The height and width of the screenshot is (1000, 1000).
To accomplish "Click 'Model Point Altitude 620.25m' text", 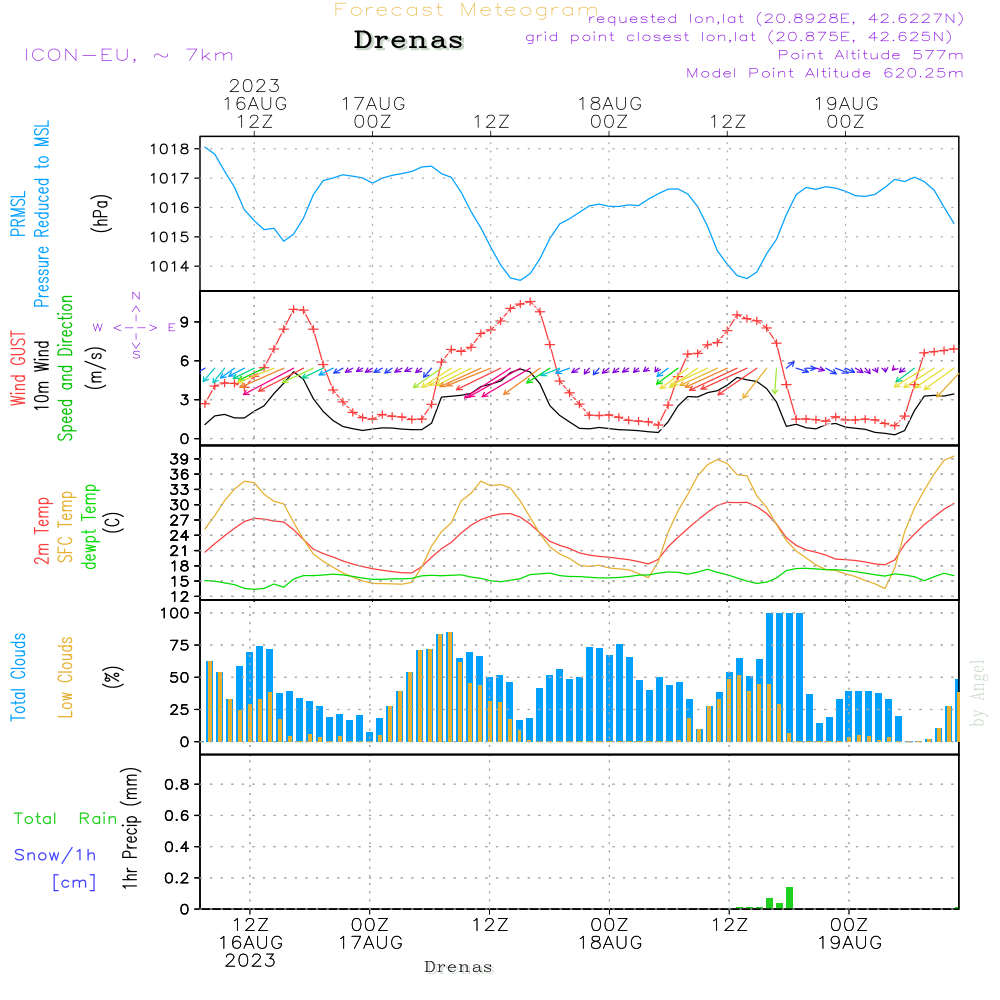I will click(825, 73).
